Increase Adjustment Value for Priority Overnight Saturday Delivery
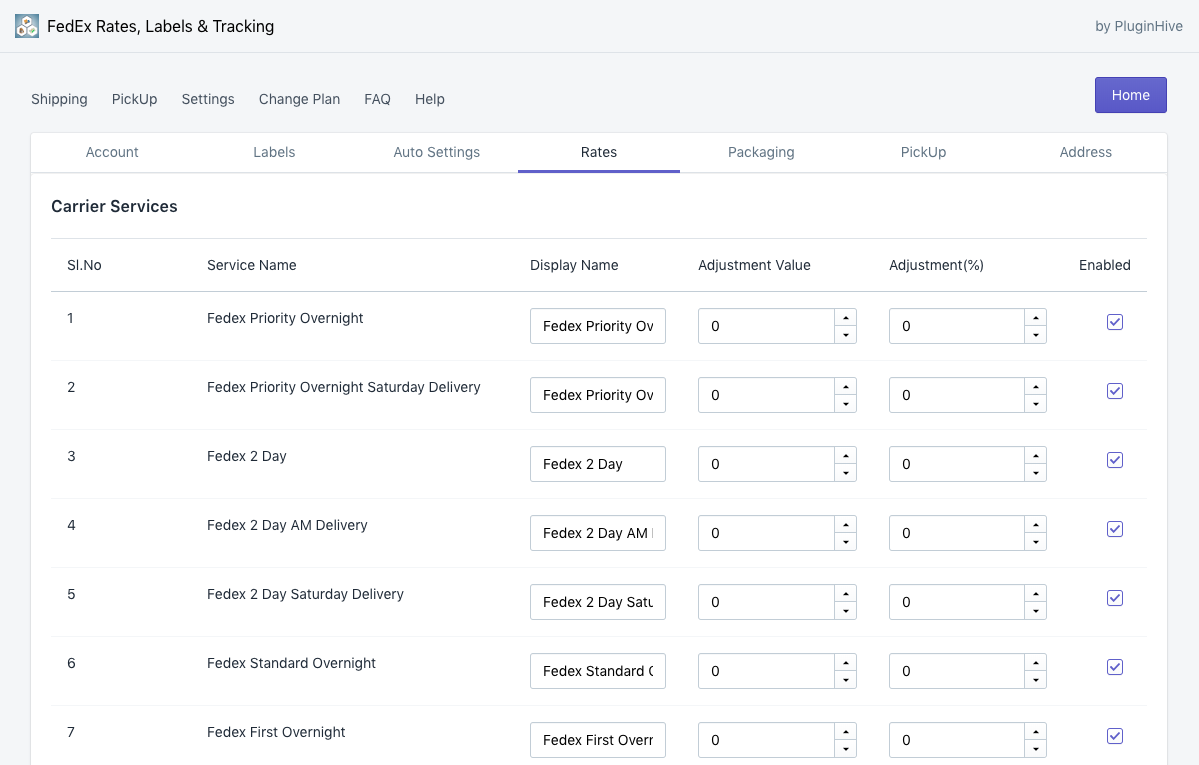 [x=845, y=386]
